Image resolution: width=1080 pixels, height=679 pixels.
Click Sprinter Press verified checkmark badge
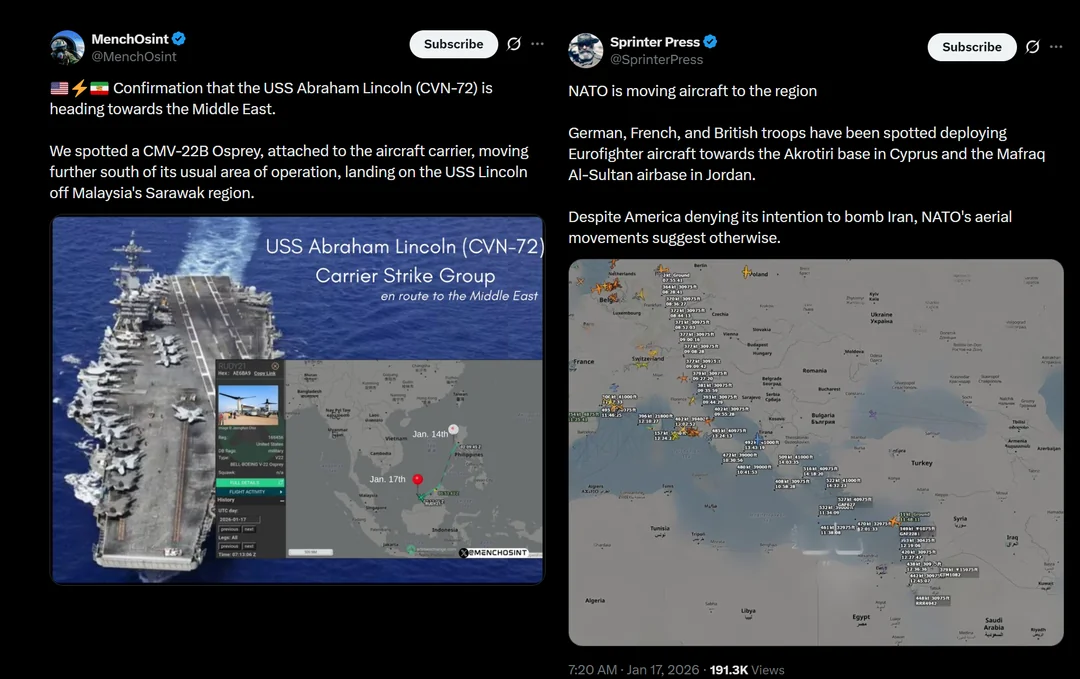pyautogui.click(x=710, y=42)
